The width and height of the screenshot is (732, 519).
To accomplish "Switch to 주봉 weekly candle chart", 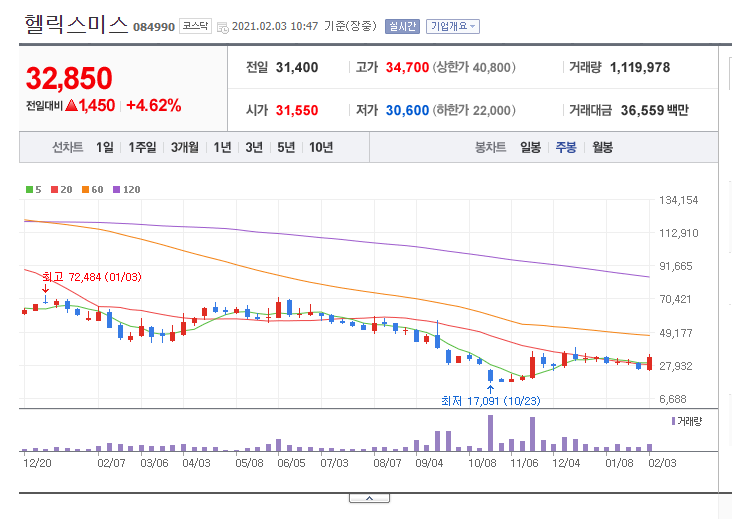I will tap(566, 147).
